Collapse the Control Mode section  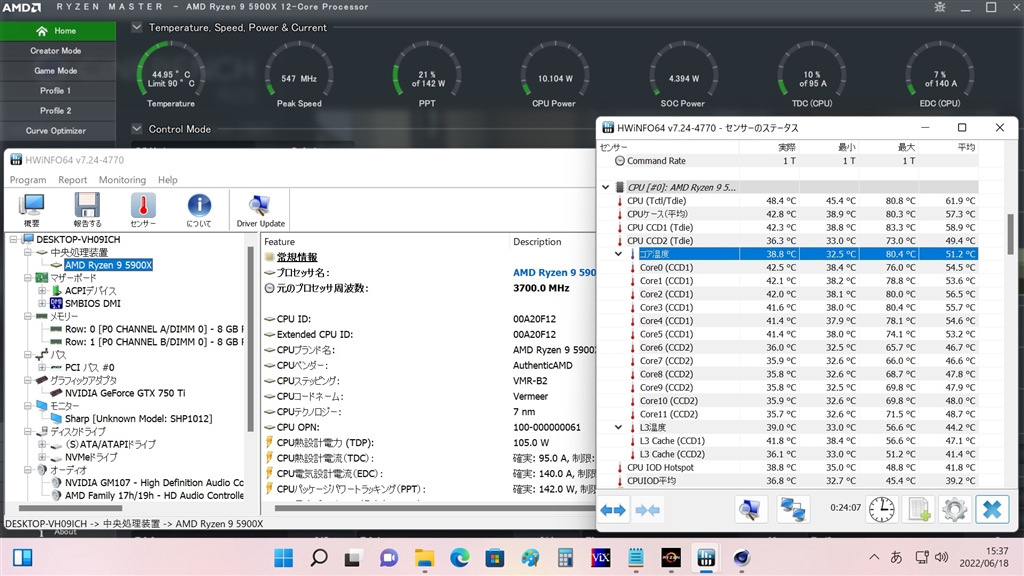tap(136, 129)
